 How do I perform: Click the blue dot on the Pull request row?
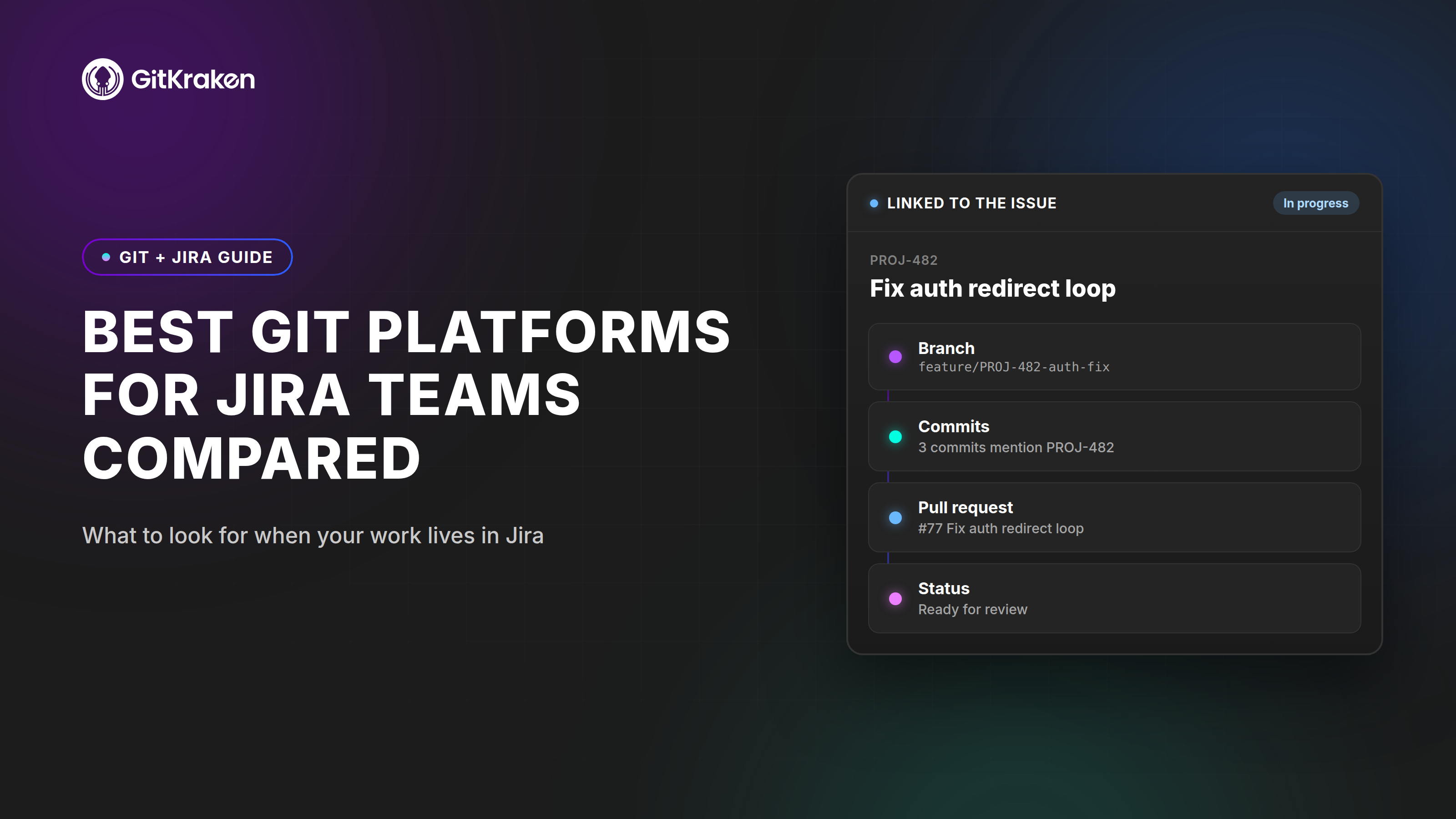[895, 517]
